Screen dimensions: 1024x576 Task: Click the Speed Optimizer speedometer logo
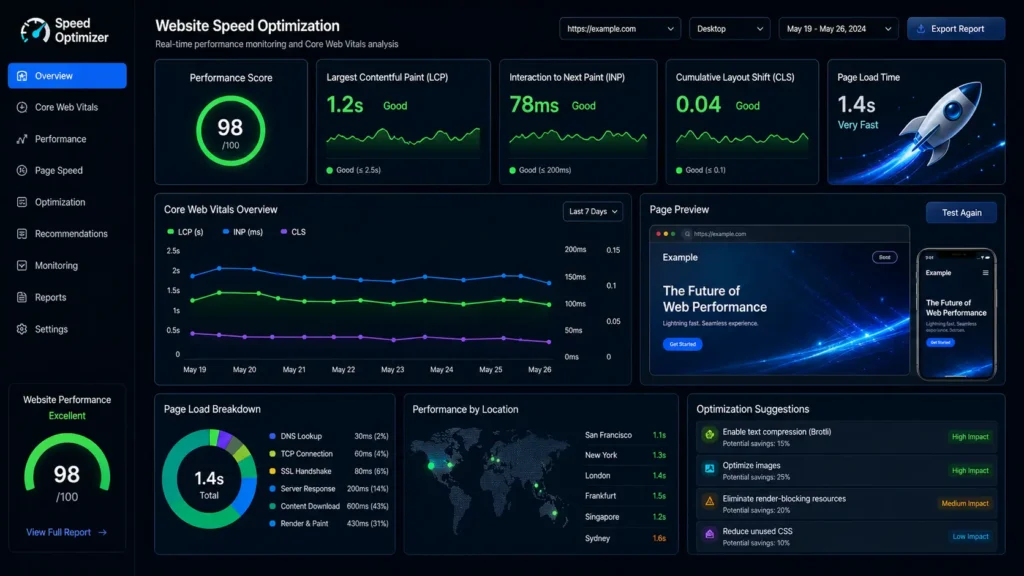tap(35, 30)
